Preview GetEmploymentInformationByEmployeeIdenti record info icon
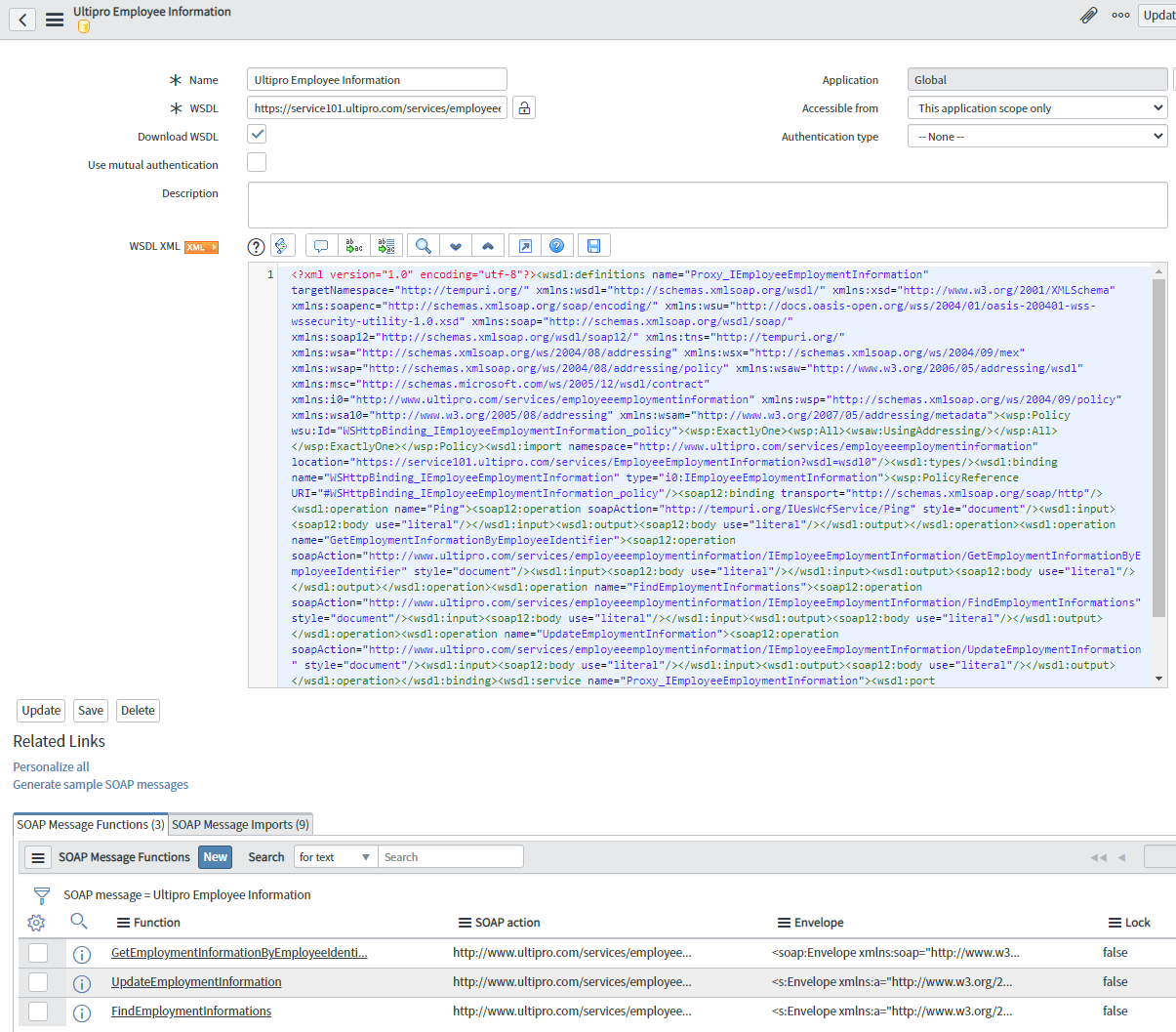 [x=82, y=954]
